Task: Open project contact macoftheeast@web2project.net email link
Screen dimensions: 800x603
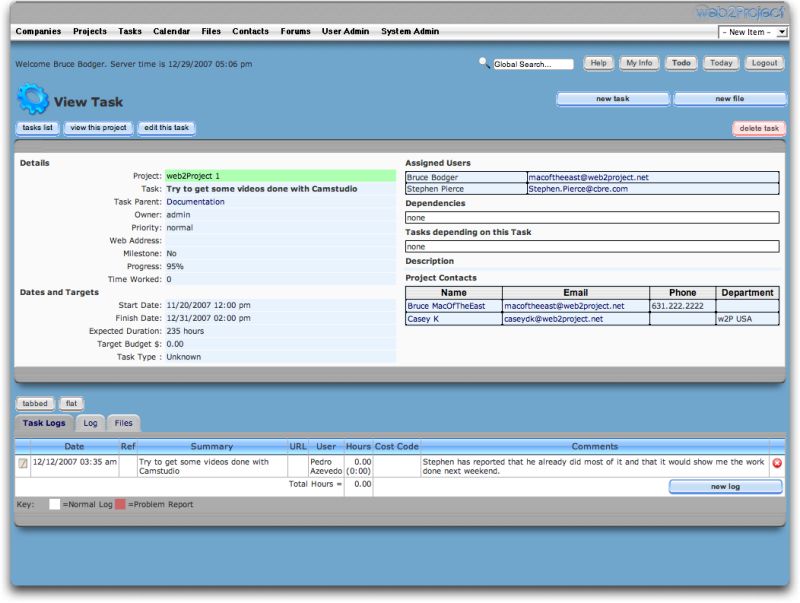Action: tap(564, 306)
